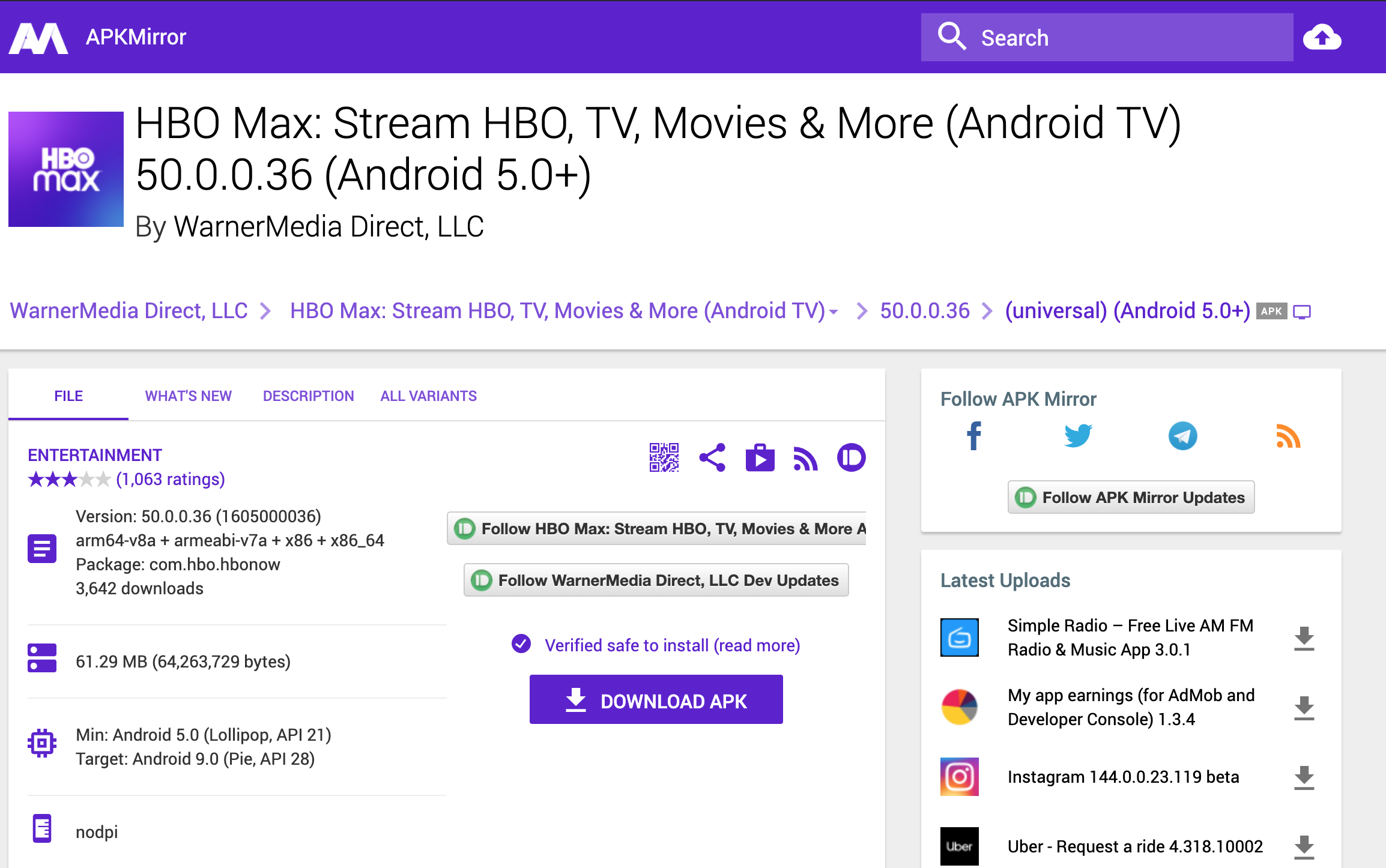Click the 1,063 ratings link
Viewport: 1386px width, 868px height.
(x=171, y=479)
